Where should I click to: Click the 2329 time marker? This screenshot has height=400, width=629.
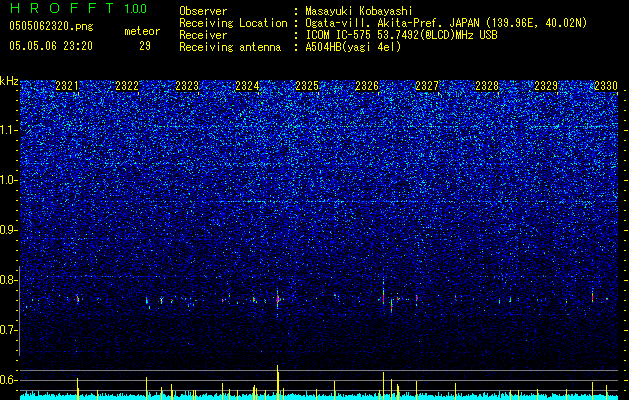click(546, 86)
